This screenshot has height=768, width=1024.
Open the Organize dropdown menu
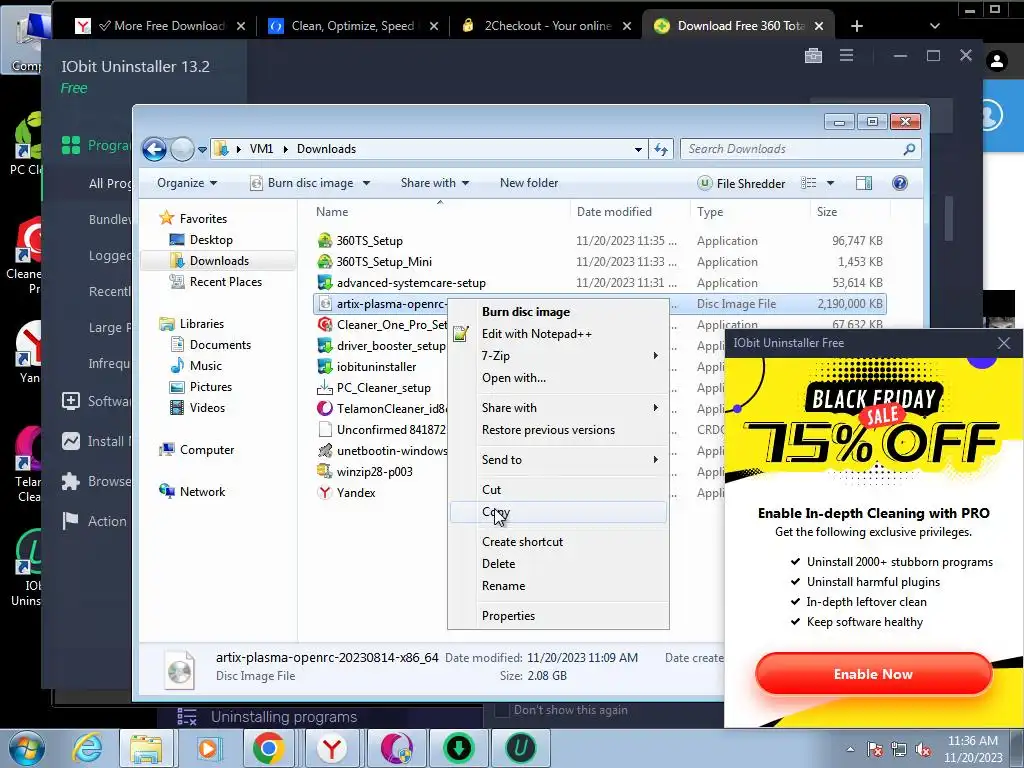click(187, 183)
